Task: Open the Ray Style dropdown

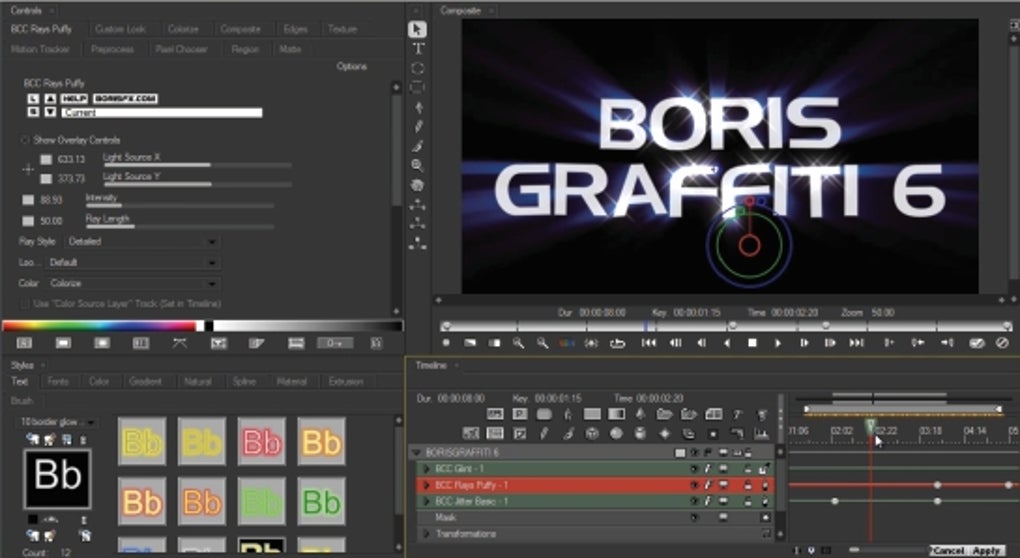Action: [x=142, y=241]
